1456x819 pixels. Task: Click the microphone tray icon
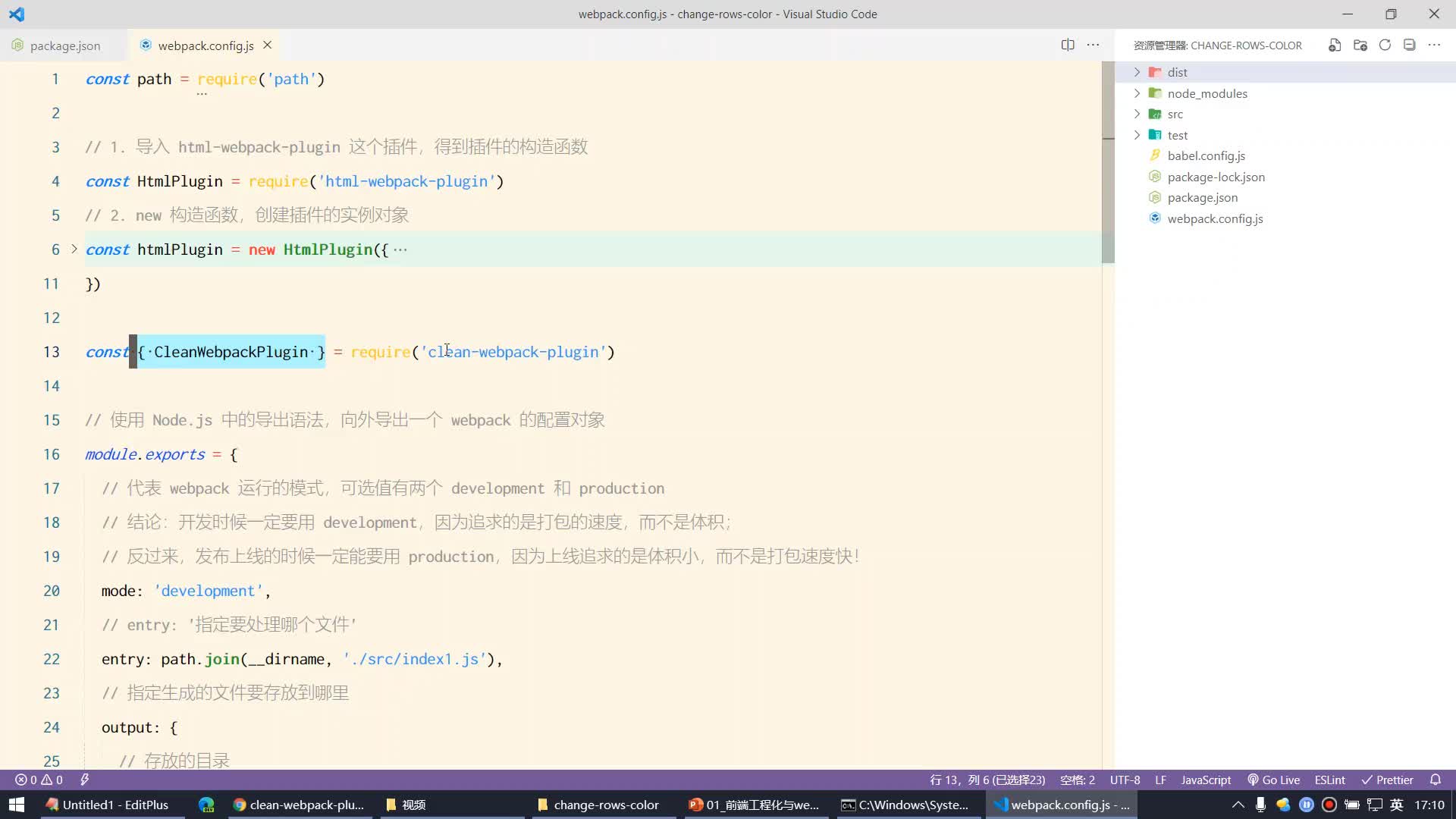tap(1260, 805)
